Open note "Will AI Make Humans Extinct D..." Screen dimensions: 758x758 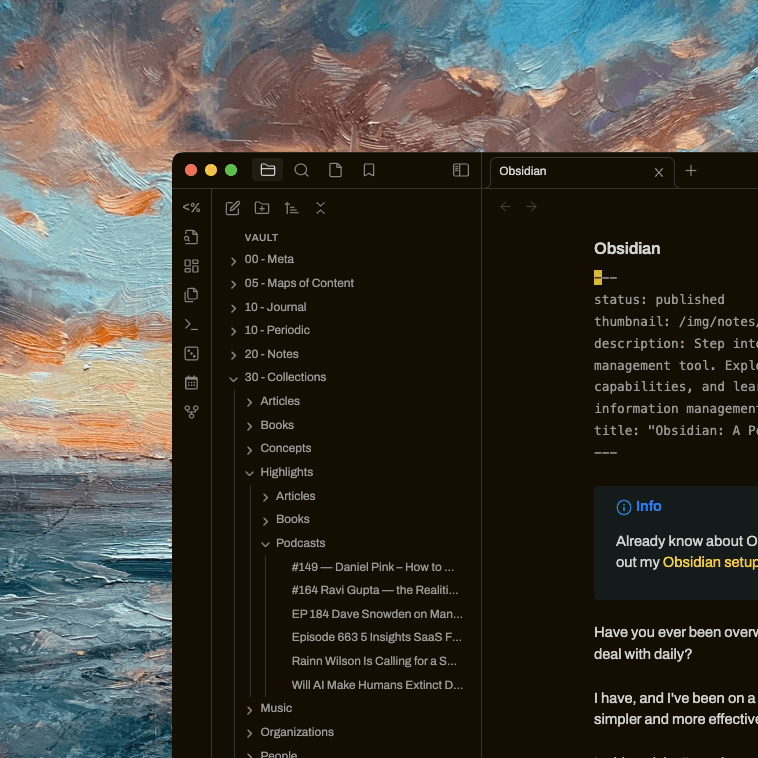click(x=377, y=685)
